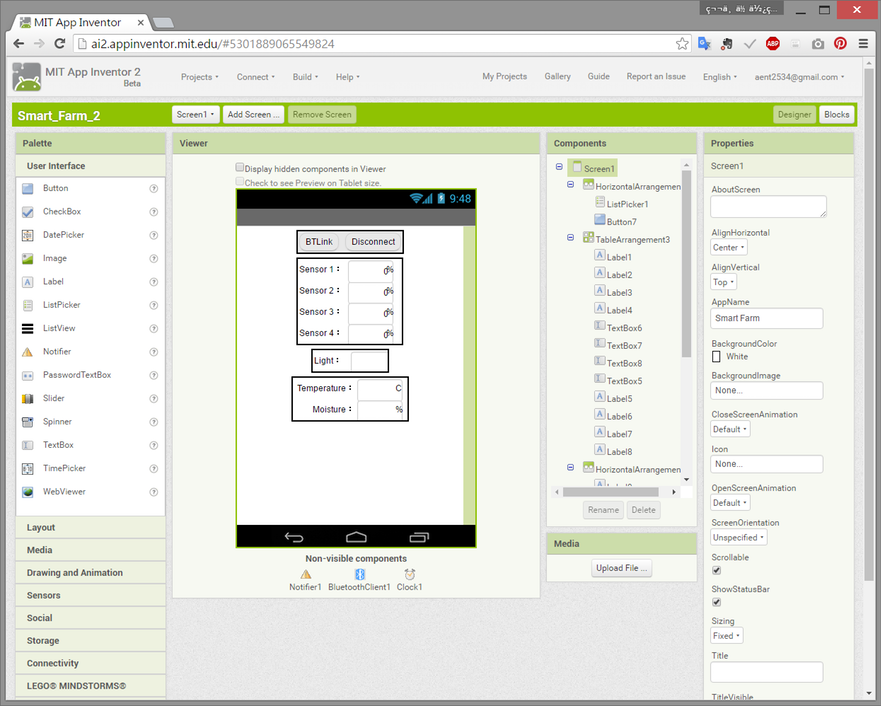This screenshot has width=881, height=706.
Task: Expand the Layout palette section
Action: [90, 528]
